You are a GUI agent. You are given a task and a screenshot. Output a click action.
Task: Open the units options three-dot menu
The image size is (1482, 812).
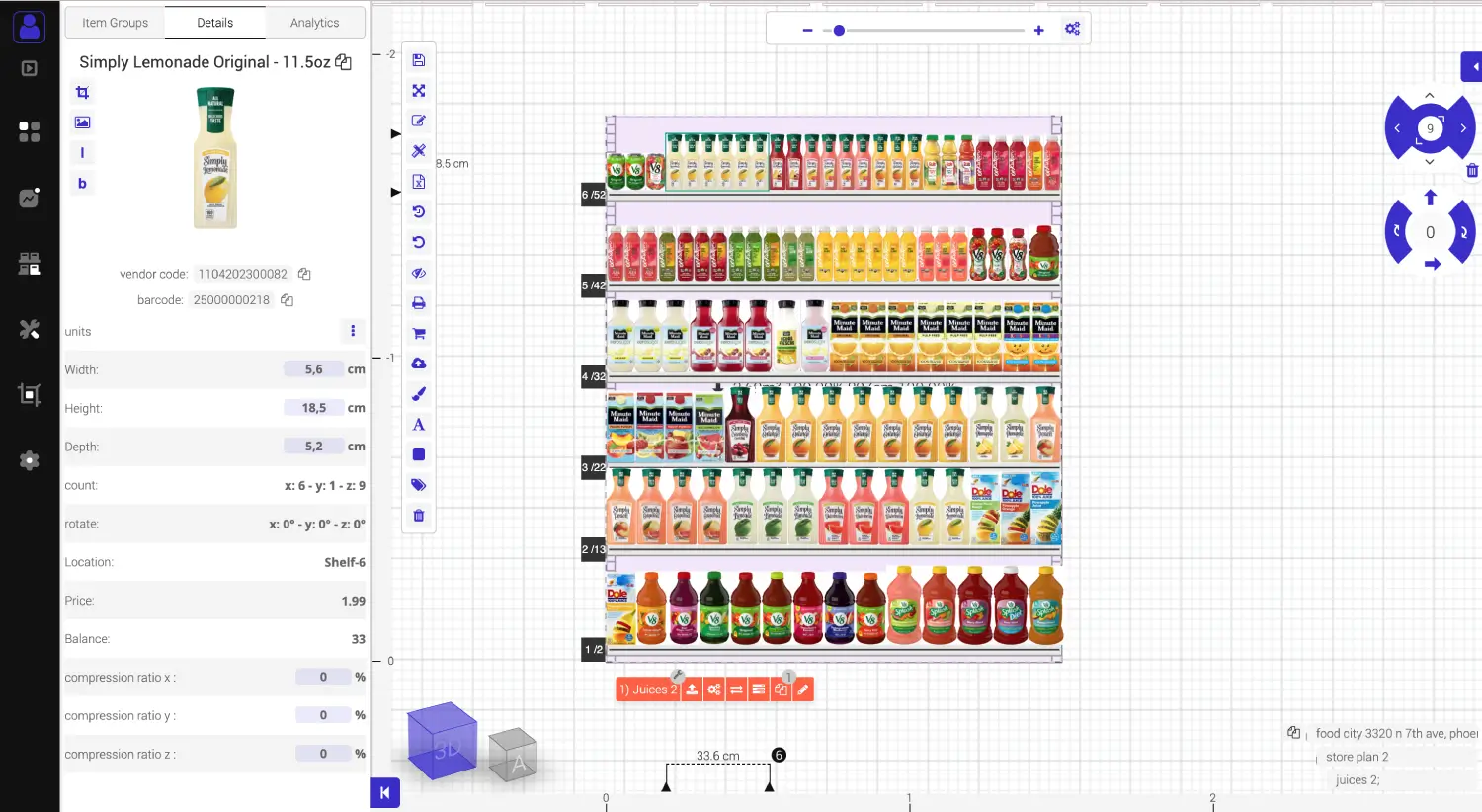(353, 331)
